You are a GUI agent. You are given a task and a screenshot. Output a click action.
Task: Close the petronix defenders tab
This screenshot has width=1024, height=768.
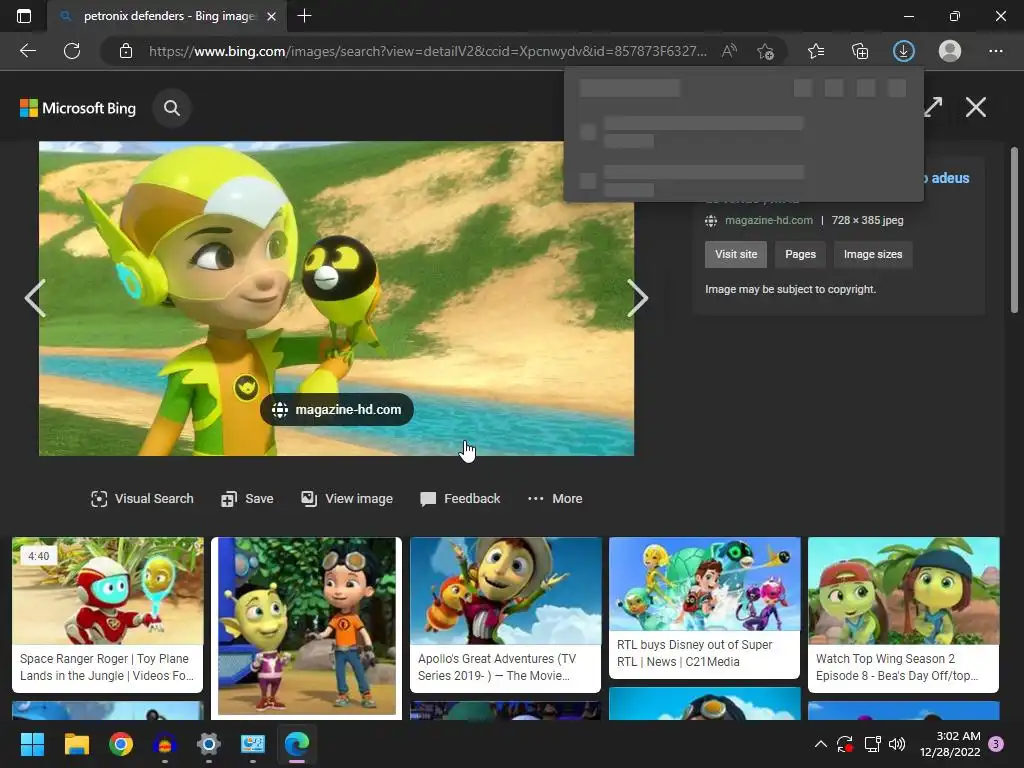pyautogui.click(x=272, y=16)
